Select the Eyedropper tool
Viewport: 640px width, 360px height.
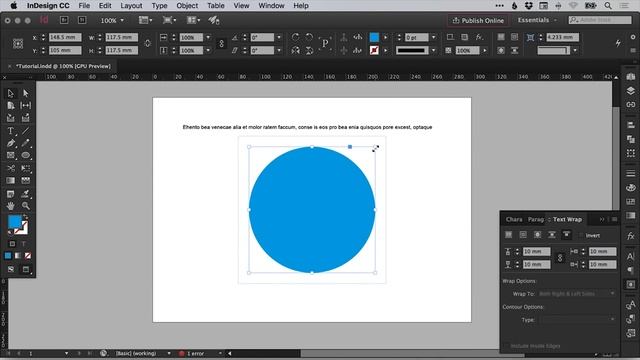pyautogui.click(x=26, y=193)
